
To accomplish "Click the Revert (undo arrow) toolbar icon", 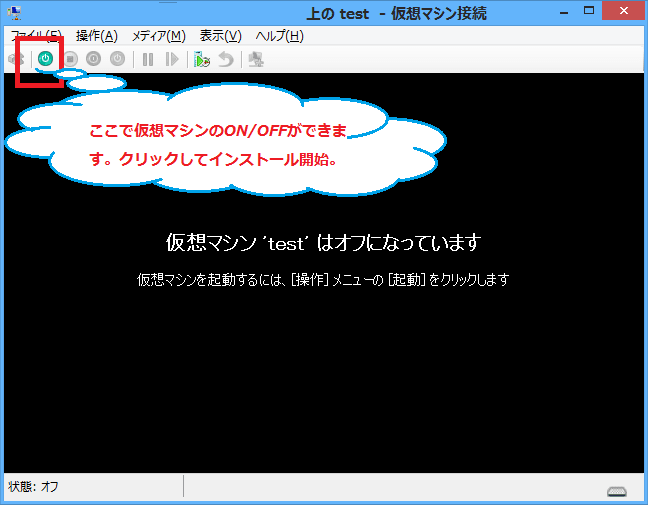I will click(226, 59).
